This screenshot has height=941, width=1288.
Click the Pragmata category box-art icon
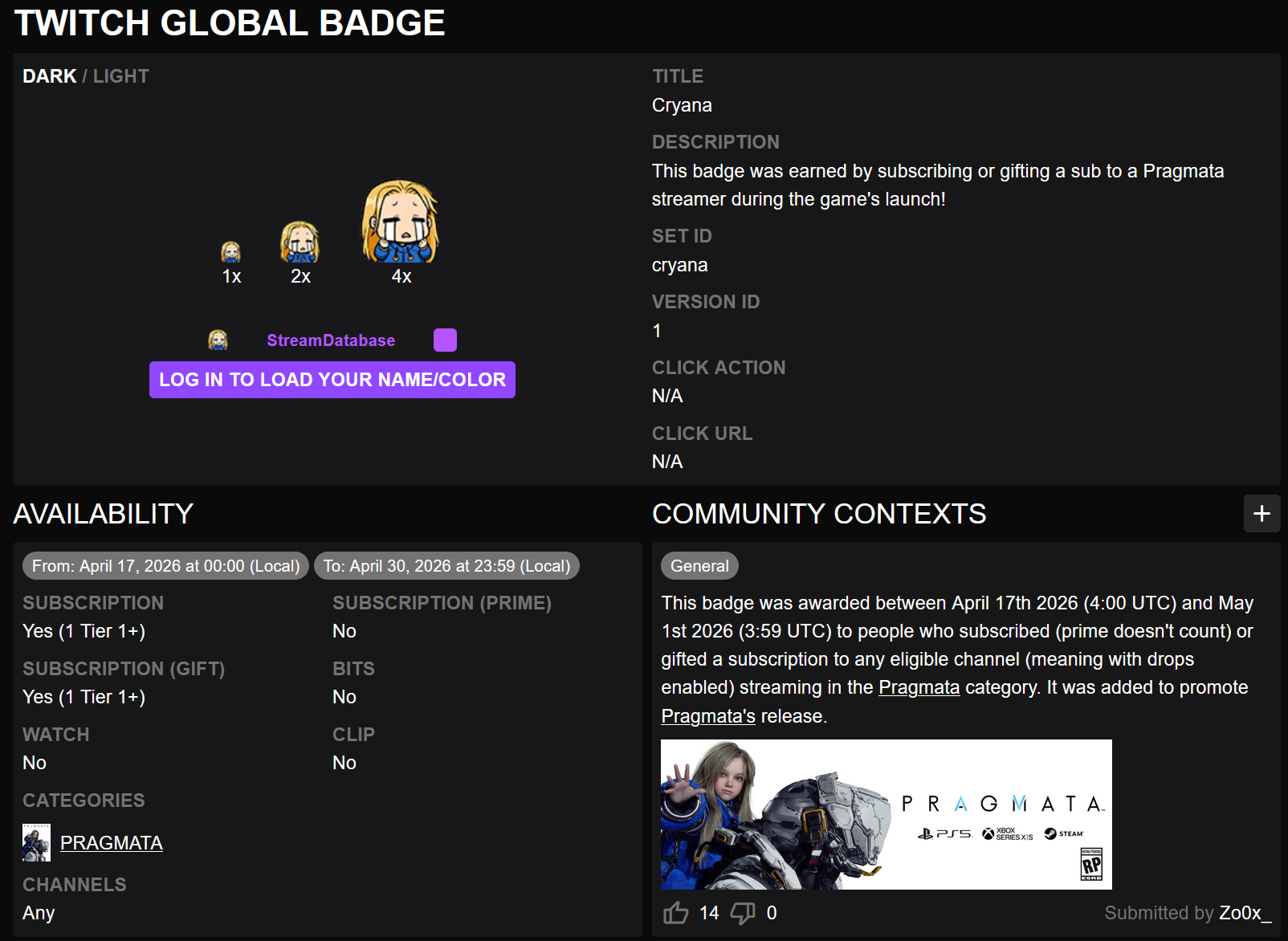pos(36,842)
